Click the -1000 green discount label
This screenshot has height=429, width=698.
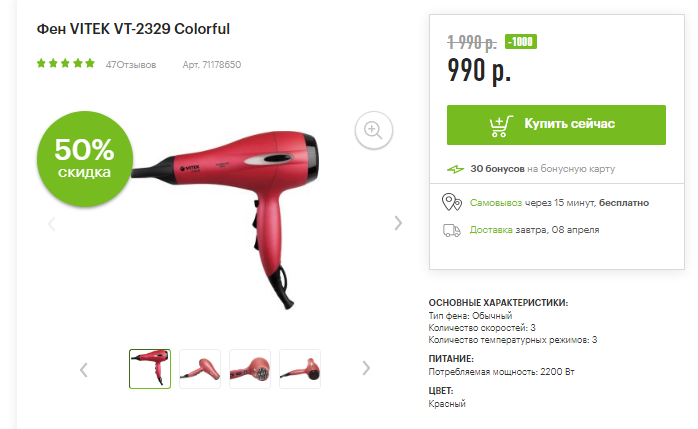tap(521, 42)
